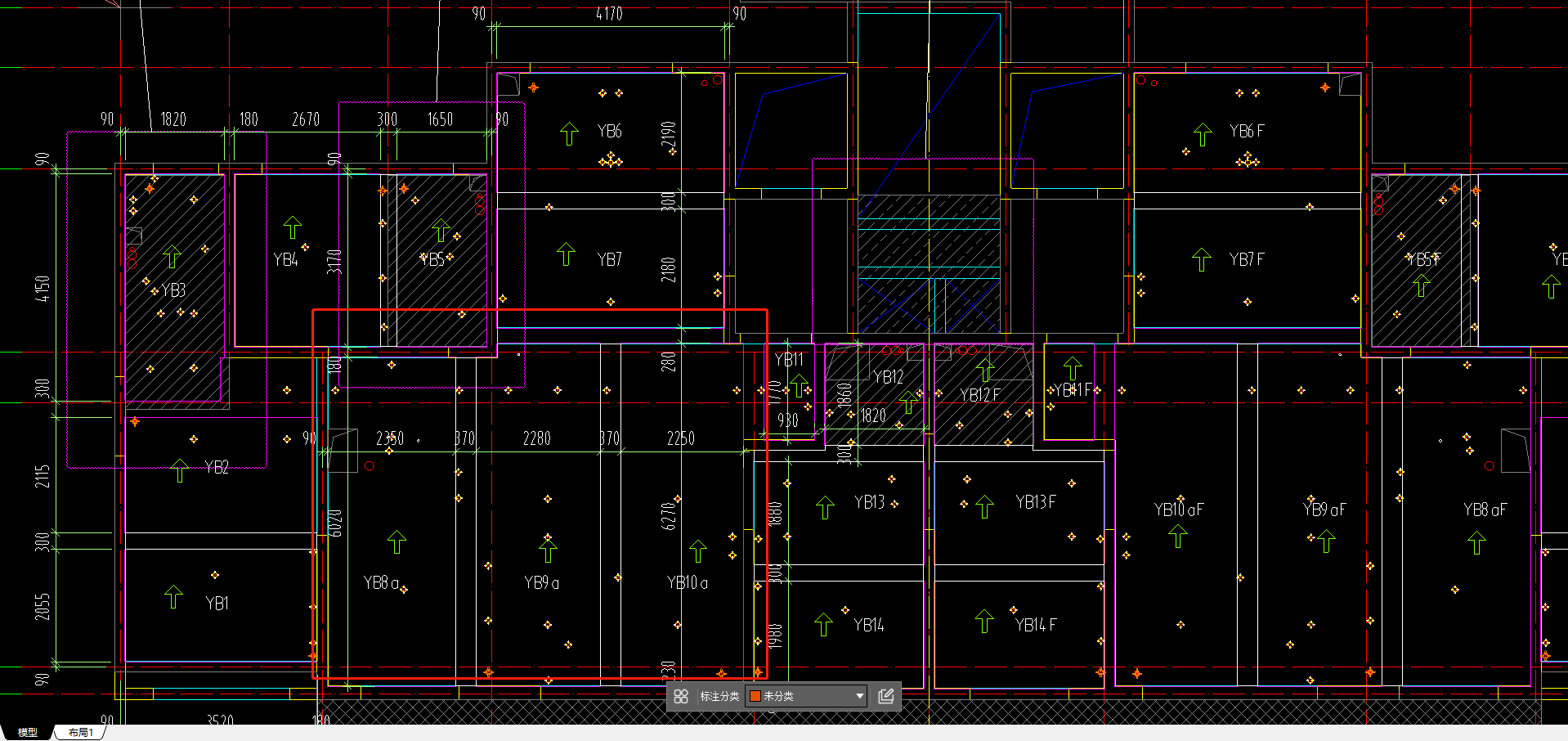Select the YB12 F slab label

point(980,395)
